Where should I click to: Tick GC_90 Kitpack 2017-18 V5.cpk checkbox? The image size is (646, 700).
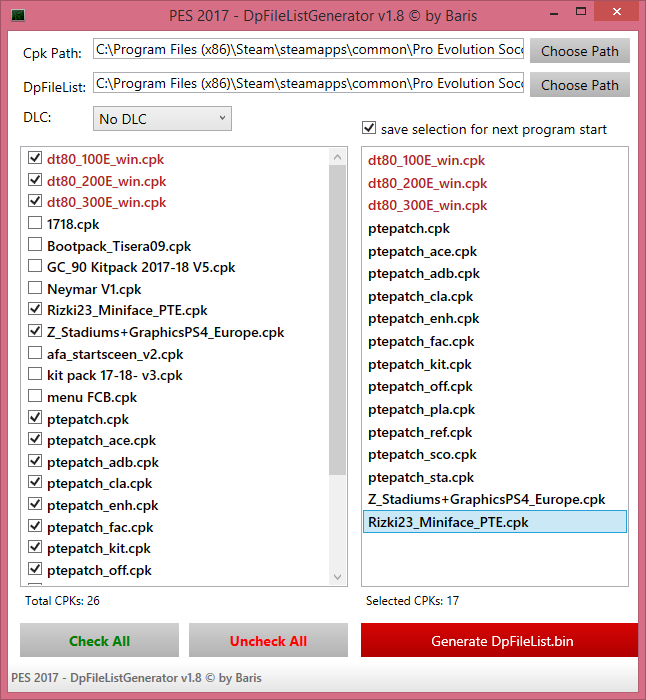(35, 266)
